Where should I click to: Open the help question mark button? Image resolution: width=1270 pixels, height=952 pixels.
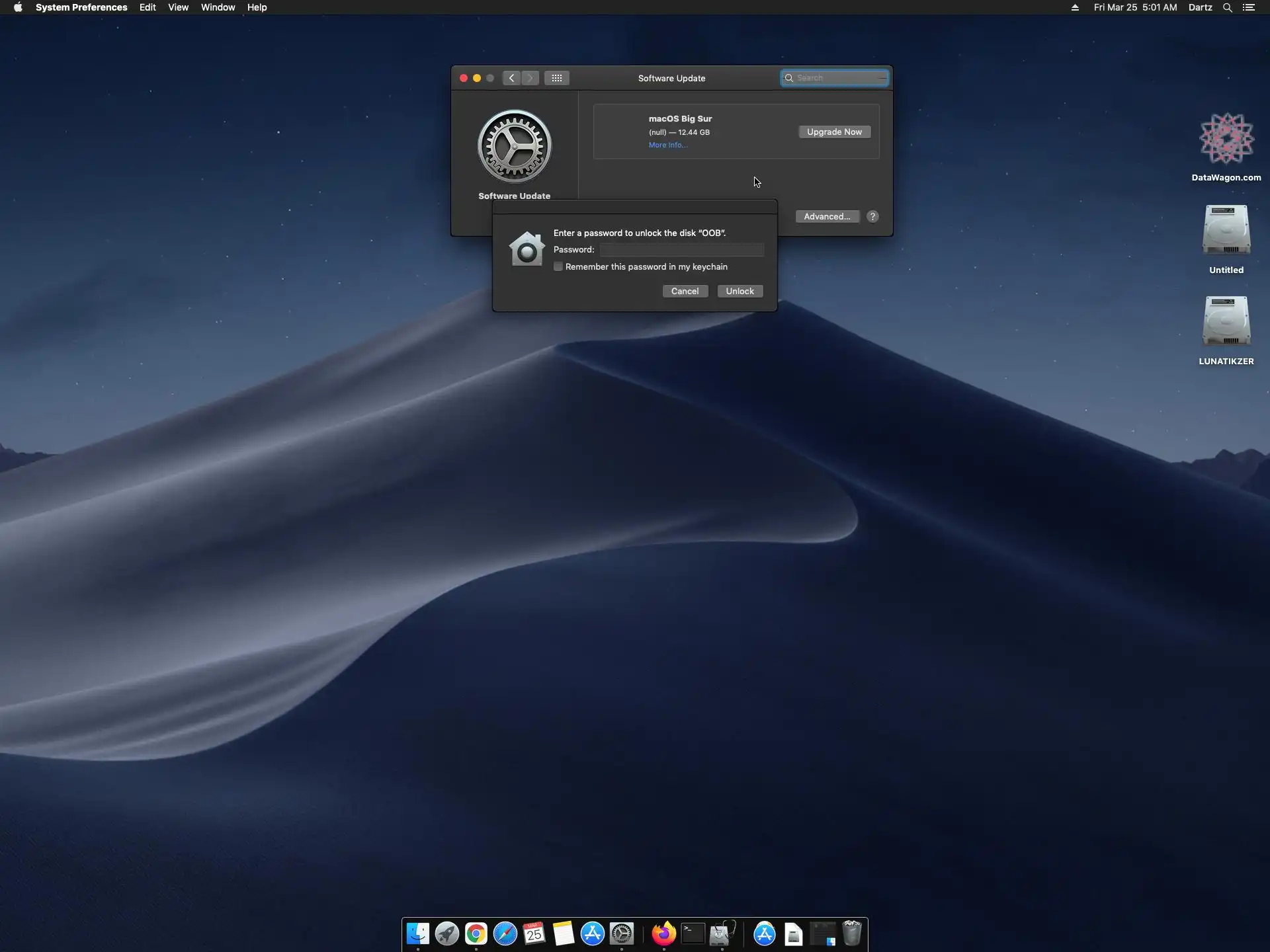point(872,216)
